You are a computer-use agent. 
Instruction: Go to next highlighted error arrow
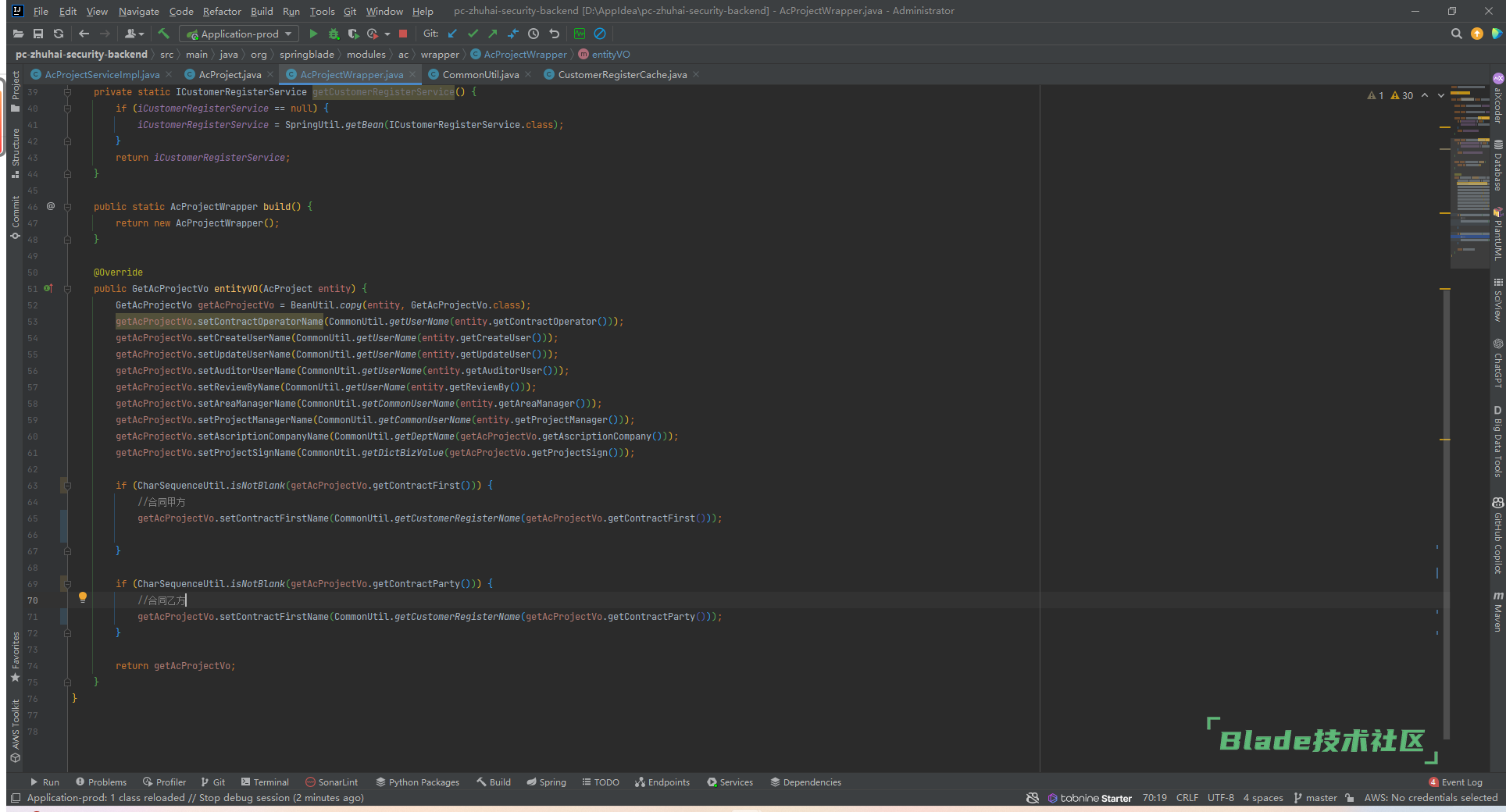coord(1441,95)
